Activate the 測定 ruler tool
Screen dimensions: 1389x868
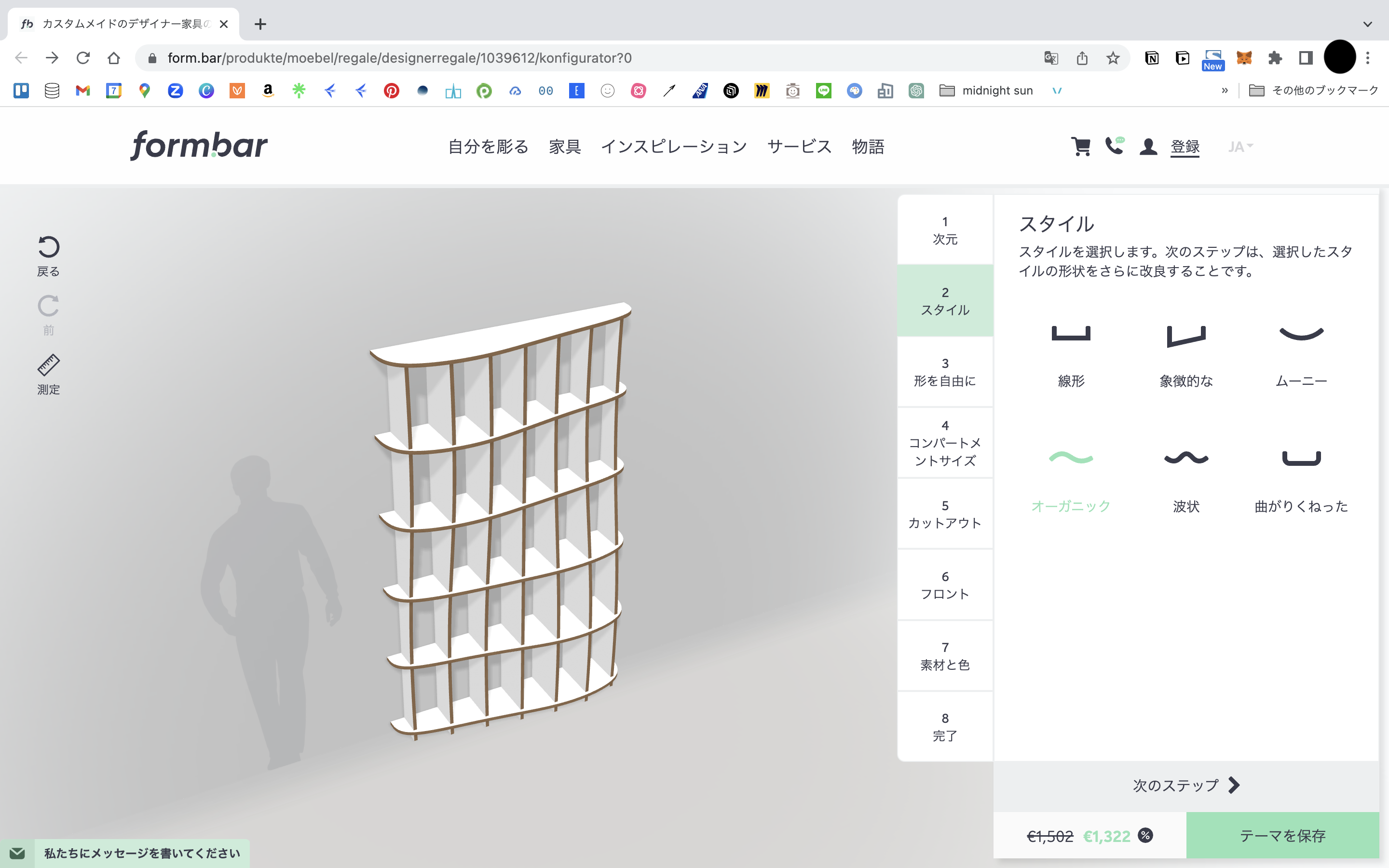click(49, 365)
